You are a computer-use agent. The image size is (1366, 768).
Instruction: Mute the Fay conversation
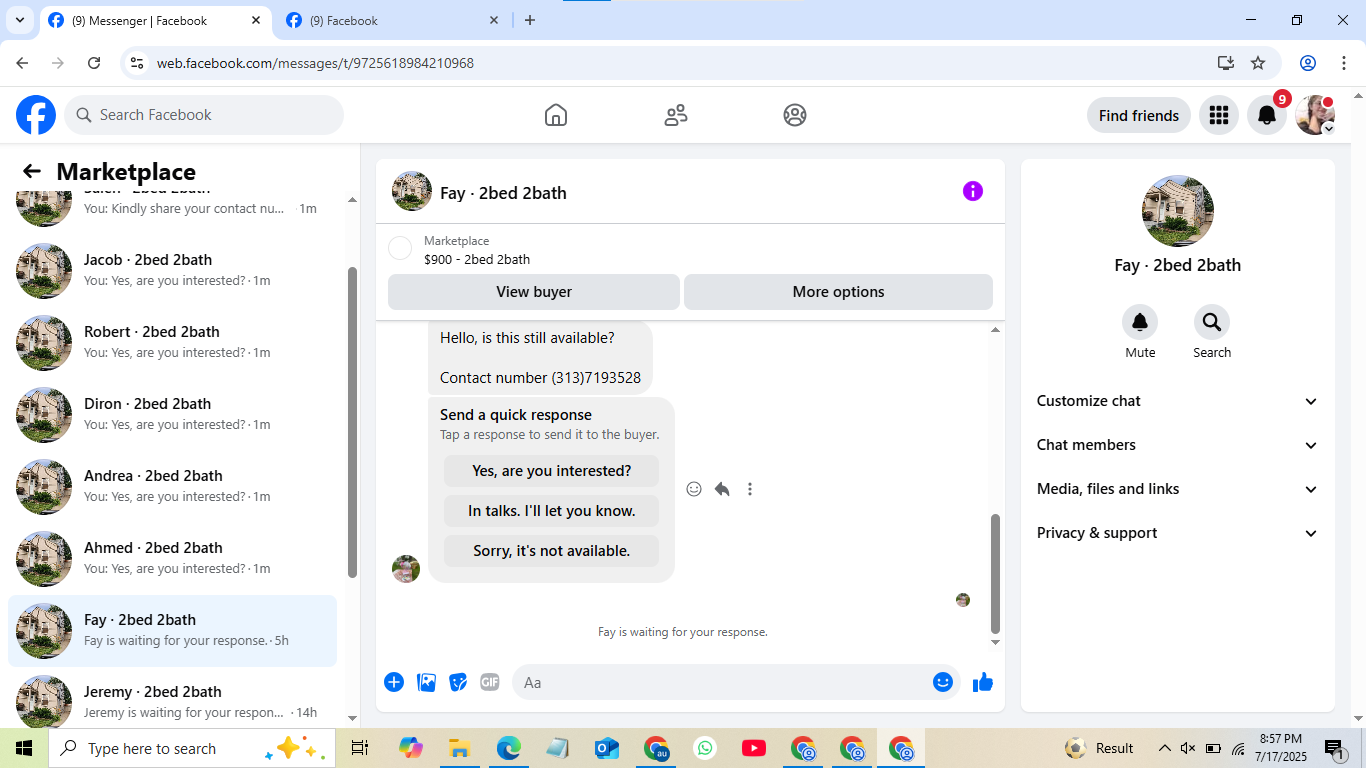pyautogui.click(x=1140, y=322)
